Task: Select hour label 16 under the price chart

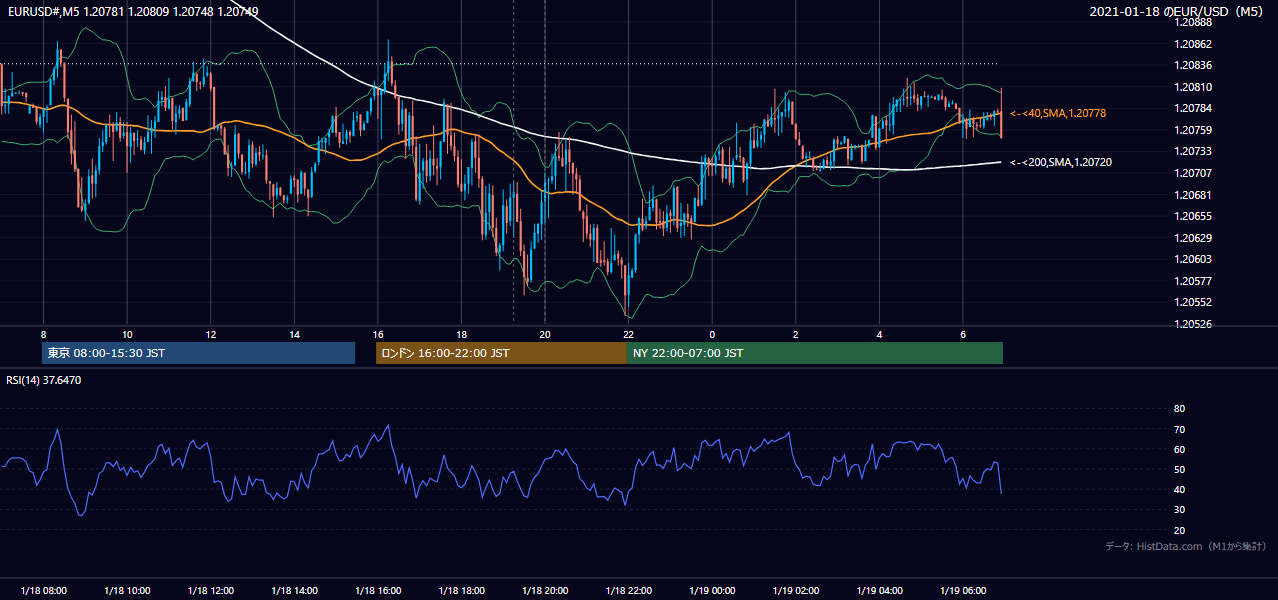Action: click(378, 334)
